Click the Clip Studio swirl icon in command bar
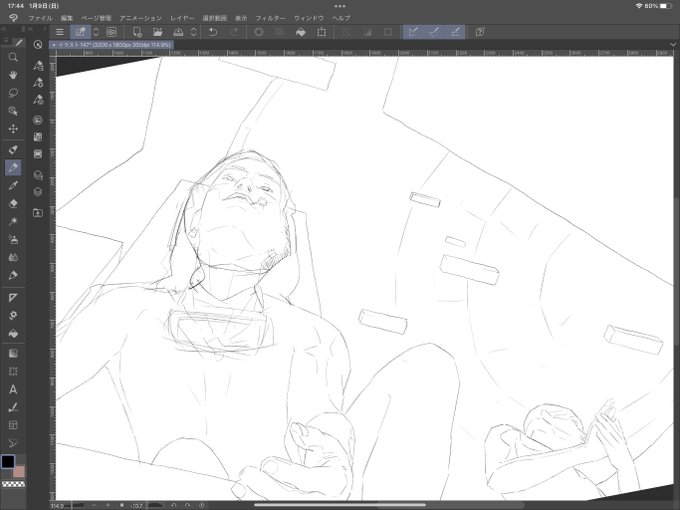Screen dimensions: 680x510 [111, 32]
